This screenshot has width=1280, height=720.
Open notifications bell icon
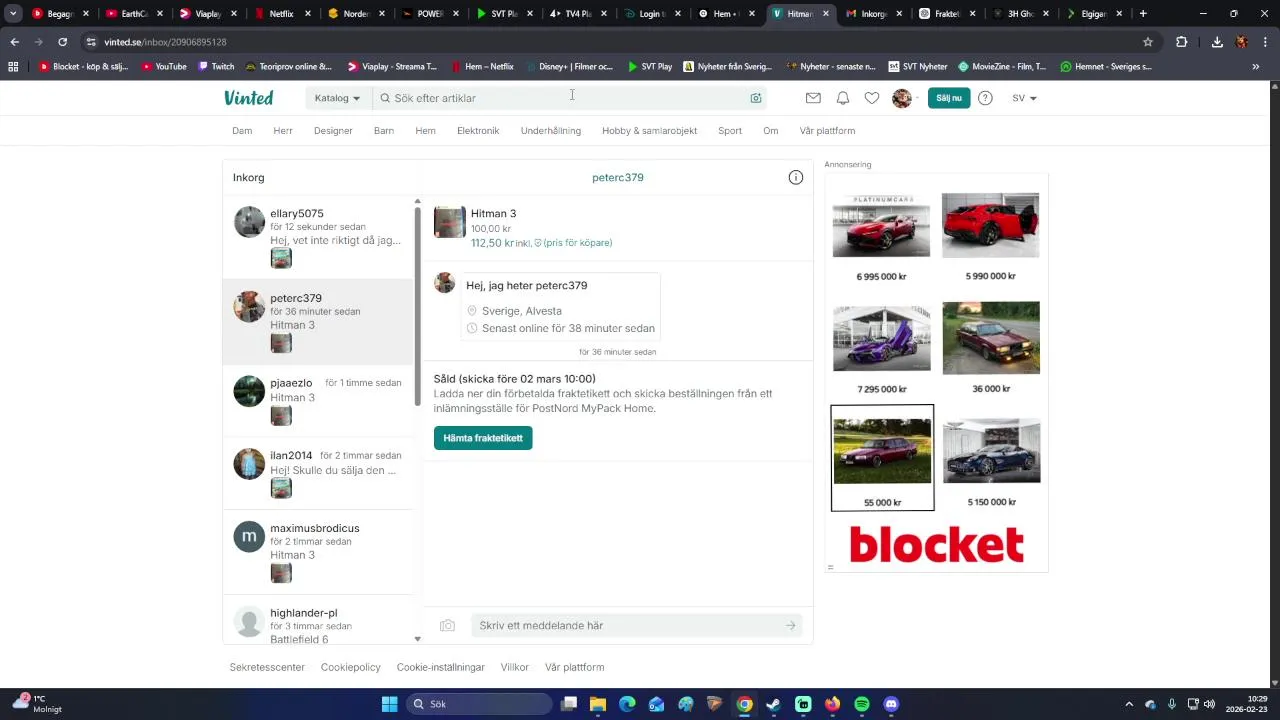coord(843,98)
